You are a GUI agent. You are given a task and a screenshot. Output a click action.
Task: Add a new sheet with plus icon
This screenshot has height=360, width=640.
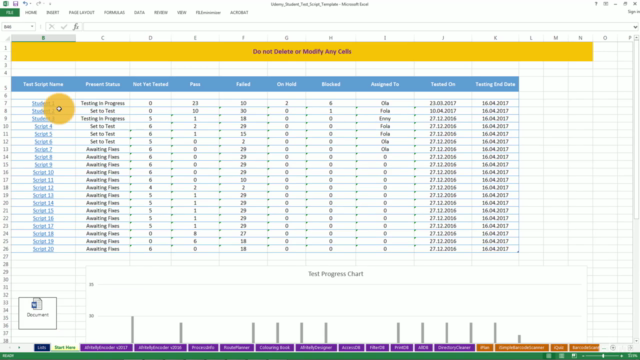tap(613, 348)
